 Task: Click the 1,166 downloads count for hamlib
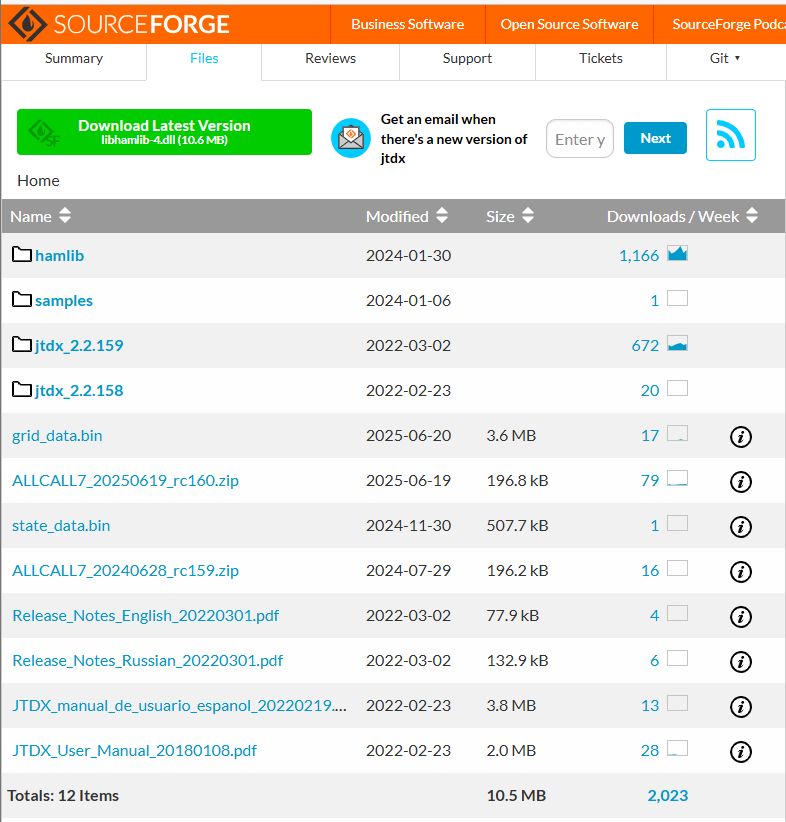639,255
